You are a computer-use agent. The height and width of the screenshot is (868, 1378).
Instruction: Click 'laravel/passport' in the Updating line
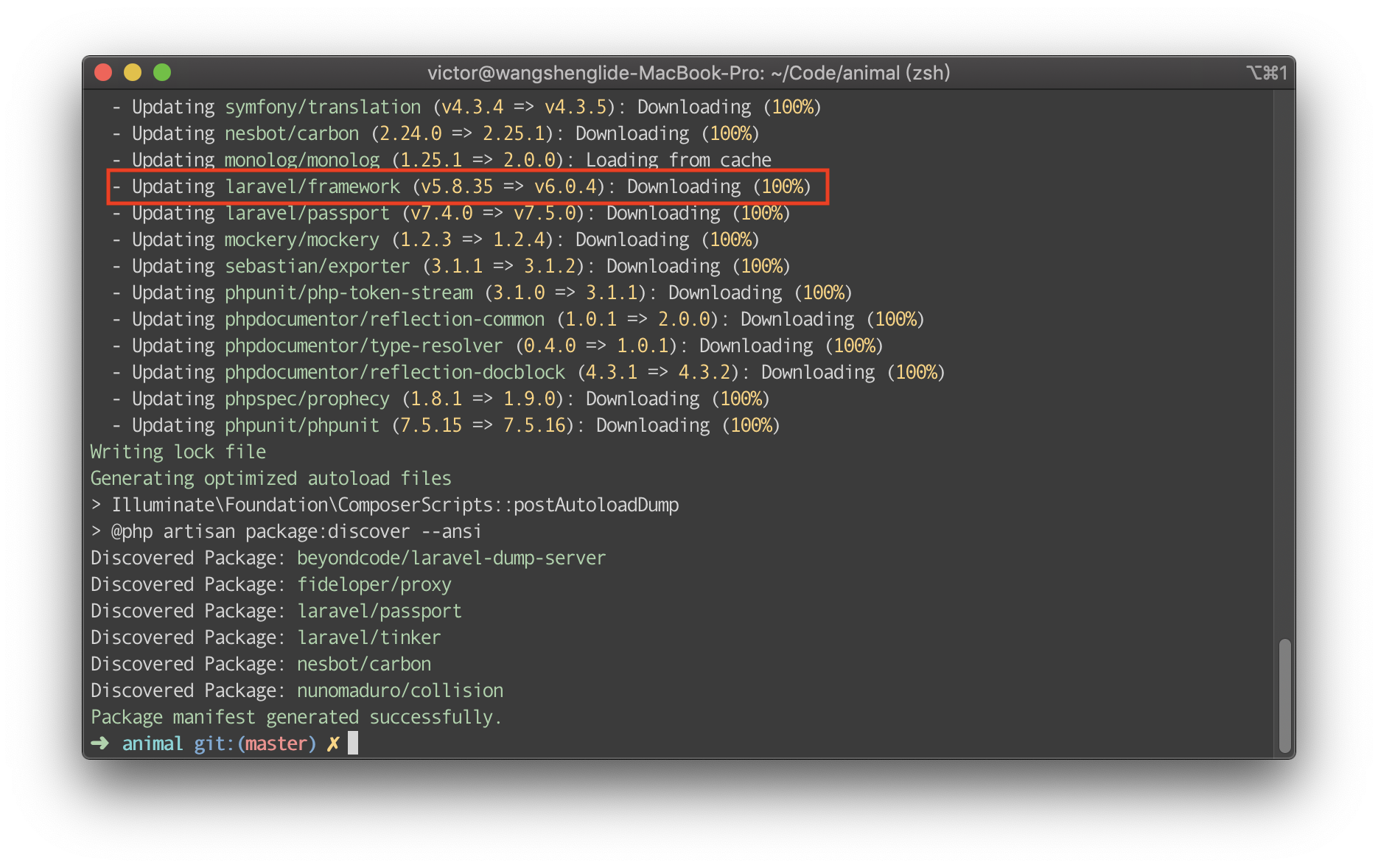307,213
